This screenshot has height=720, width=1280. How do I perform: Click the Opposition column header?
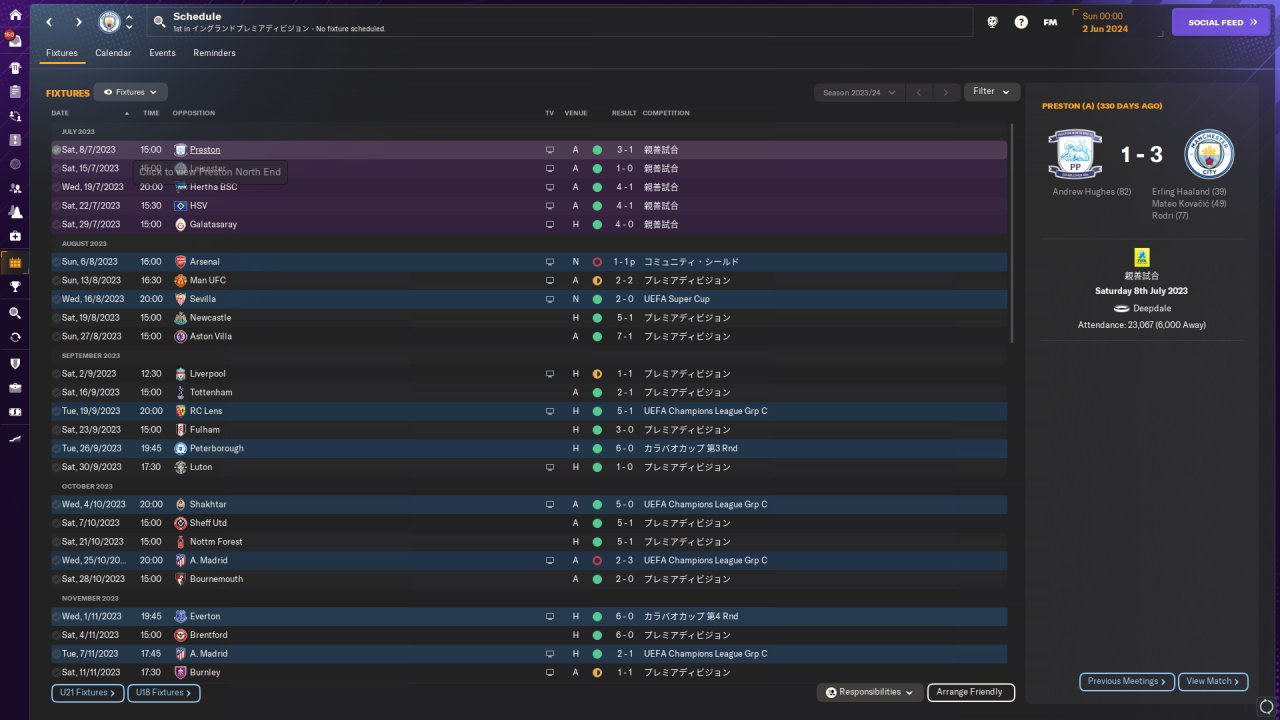click(194, 113)
